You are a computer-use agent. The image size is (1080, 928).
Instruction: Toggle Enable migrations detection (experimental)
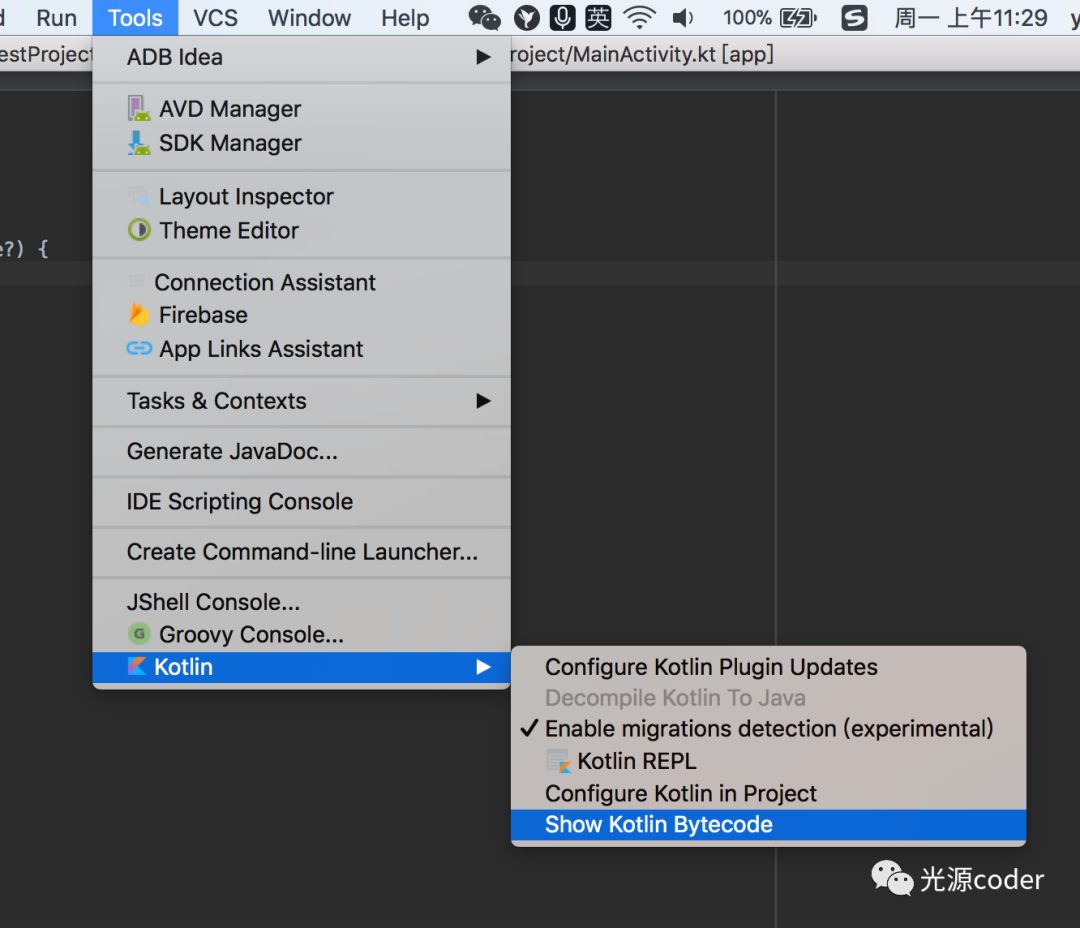point(769,728)
